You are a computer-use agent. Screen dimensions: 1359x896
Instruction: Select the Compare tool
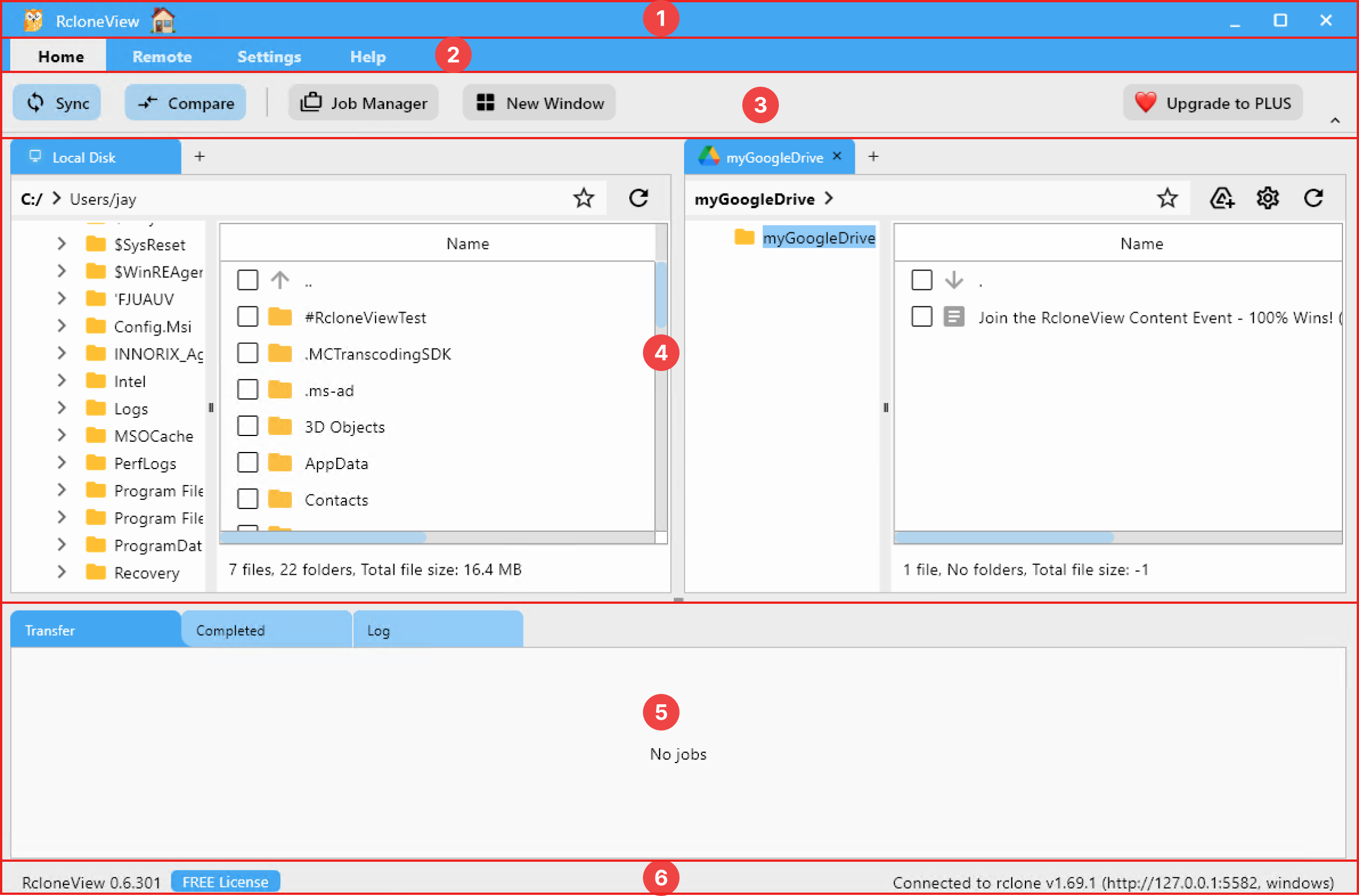click(x=184, y=103)
